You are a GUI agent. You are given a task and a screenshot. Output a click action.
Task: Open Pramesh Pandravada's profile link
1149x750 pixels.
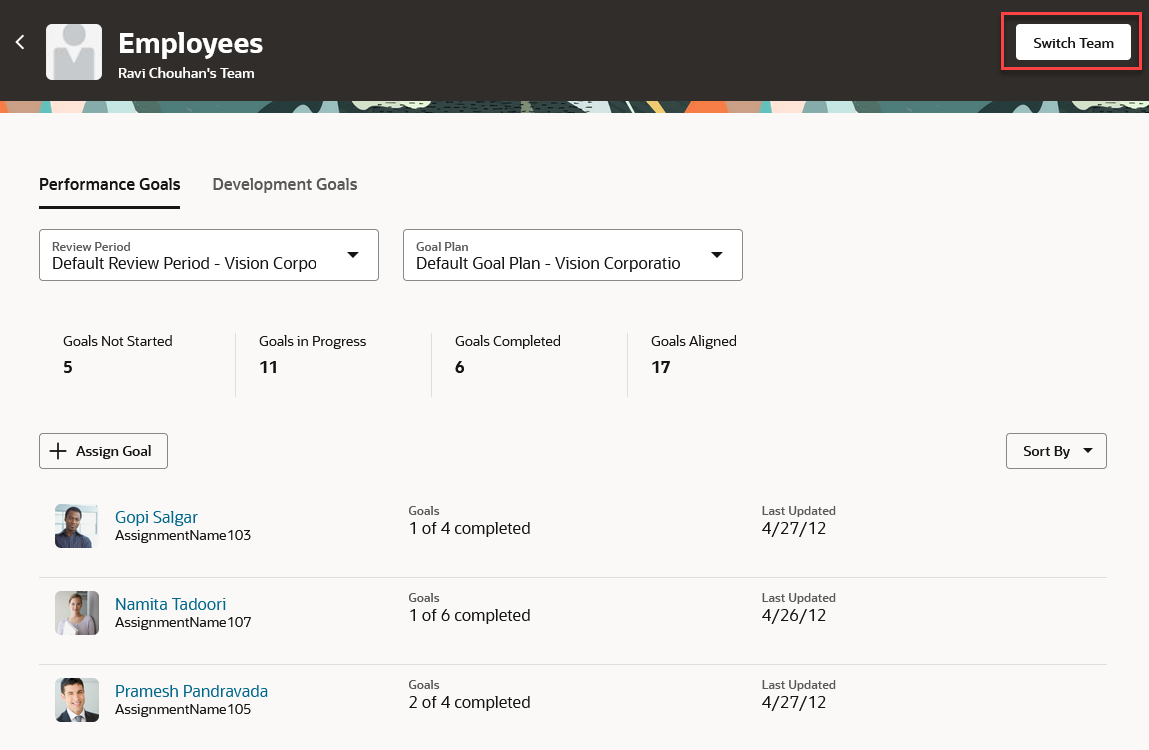click(x=191, y=691)
